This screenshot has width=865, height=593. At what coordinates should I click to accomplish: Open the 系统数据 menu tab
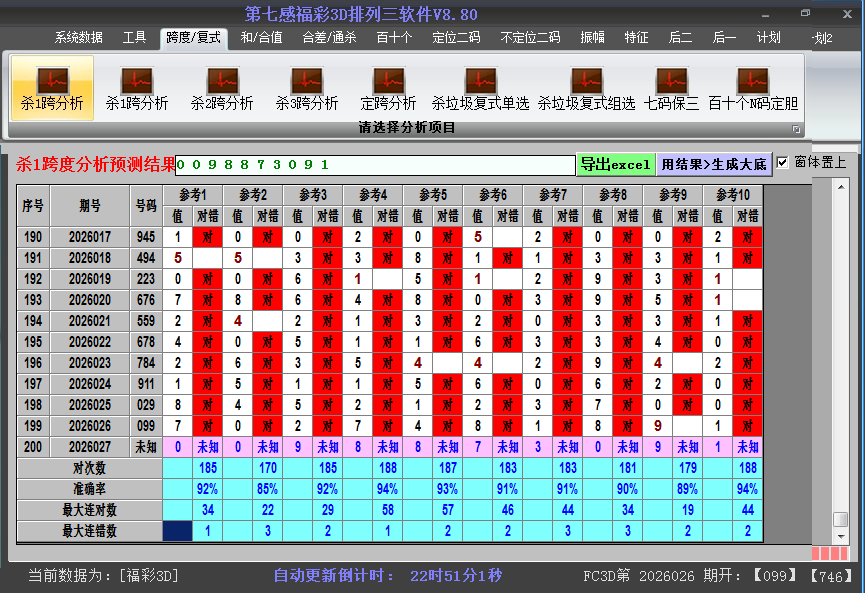pos(79,38)
